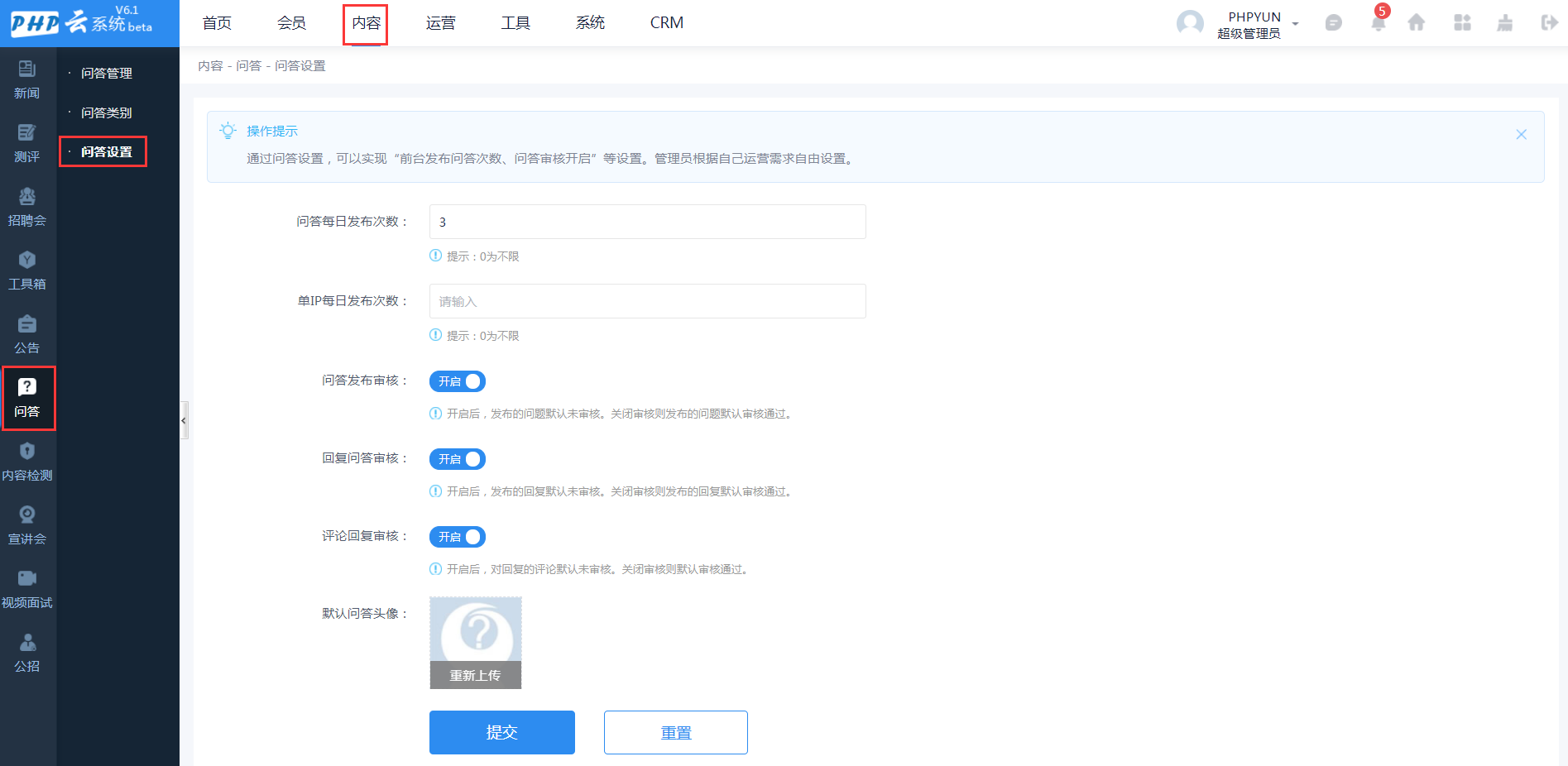The width and height of the screenshot is (1568, 766).
Task: Click the 重置 button
Action: 676,732
